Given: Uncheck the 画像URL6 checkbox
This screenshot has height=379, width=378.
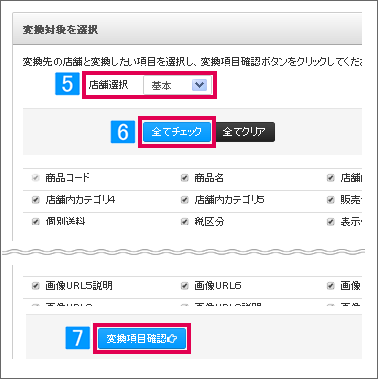Looking at the screenshot, I should (x=185, y=286).
